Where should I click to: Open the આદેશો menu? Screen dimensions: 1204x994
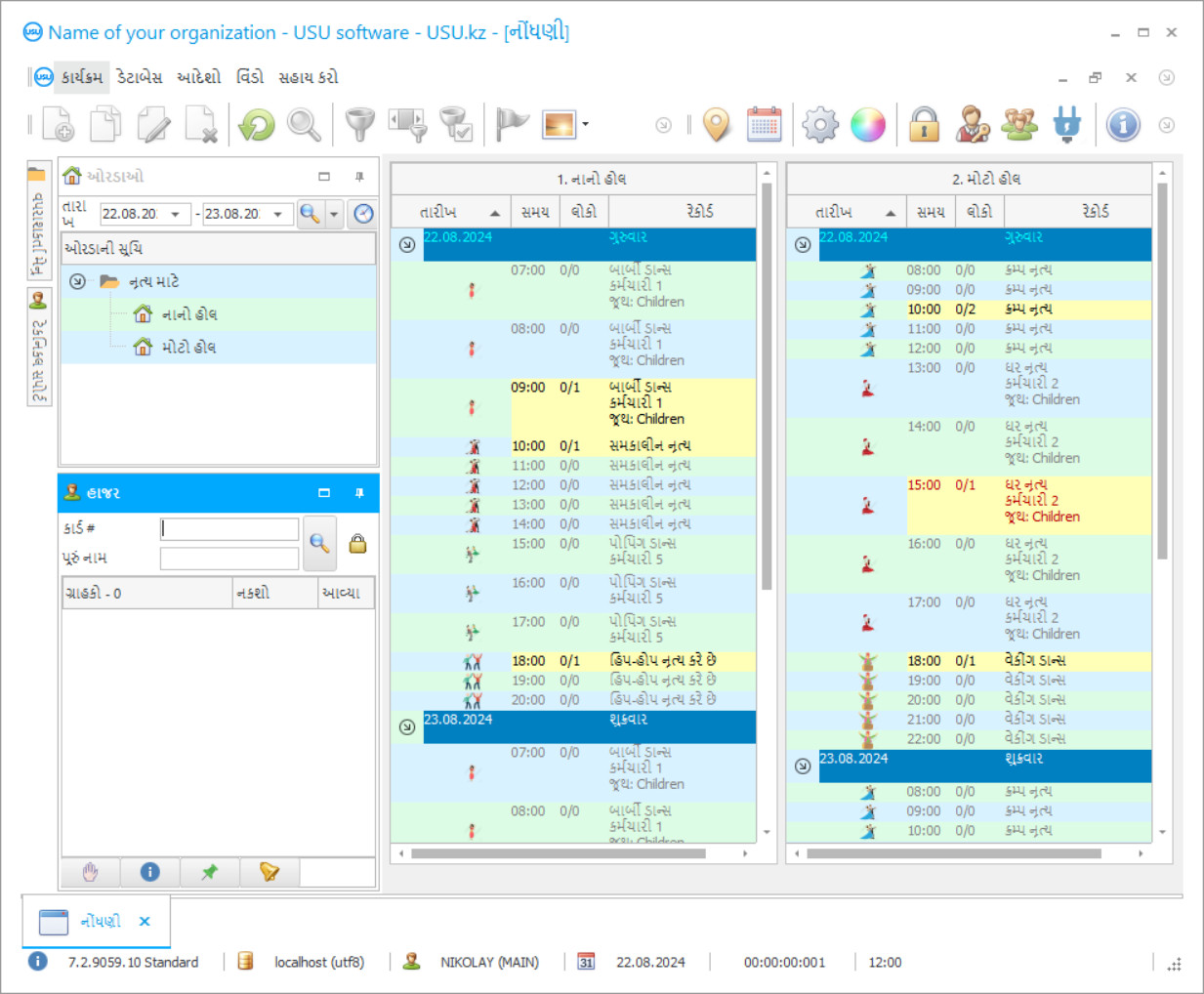199,77
